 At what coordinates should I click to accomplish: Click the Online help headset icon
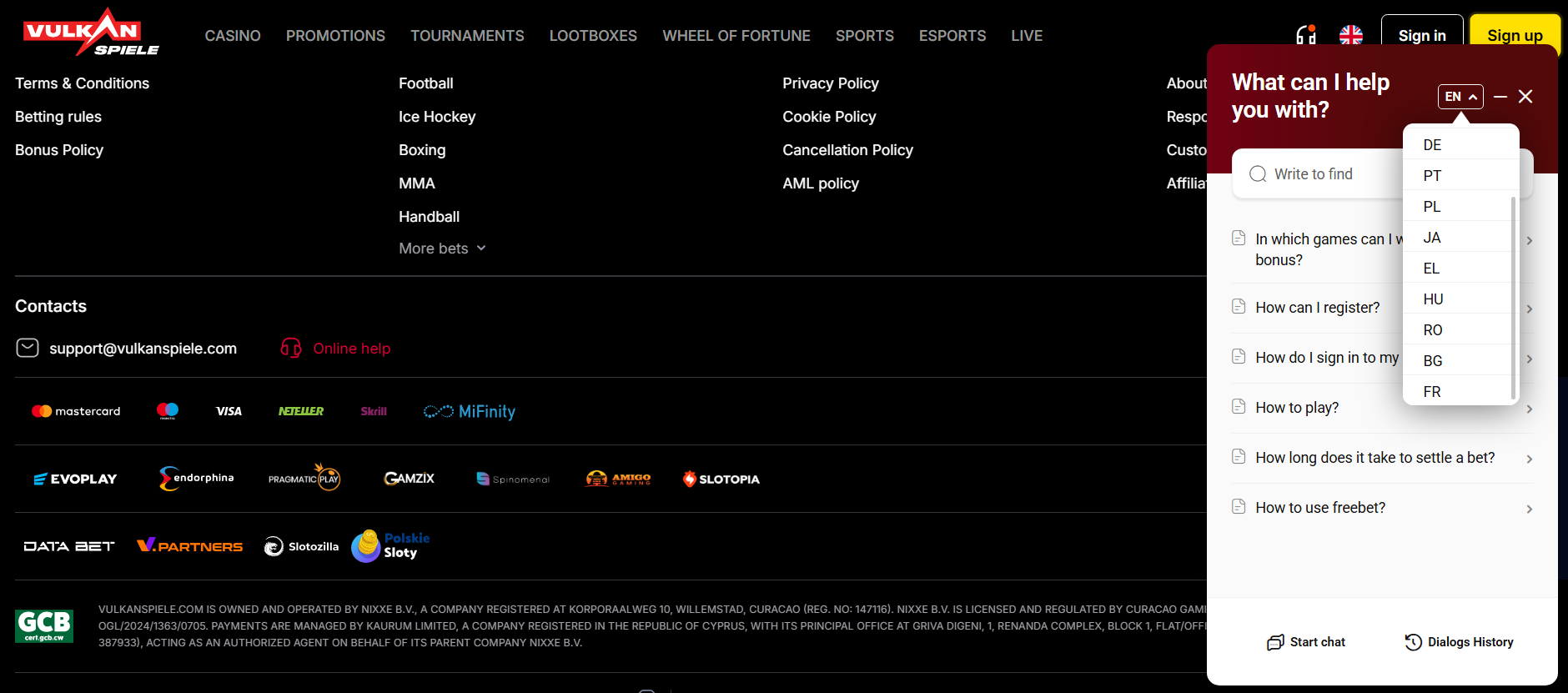pos(291,348)
